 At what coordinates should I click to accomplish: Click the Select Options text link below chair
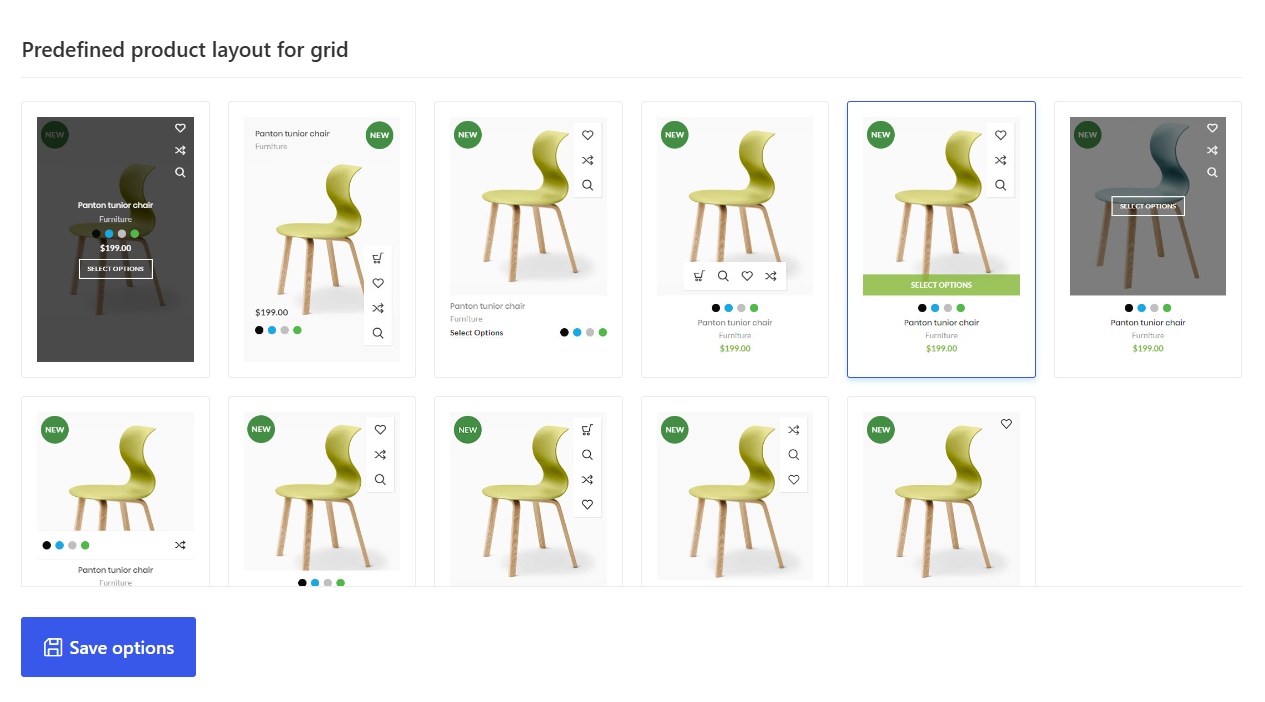click(x=477, y=333)
